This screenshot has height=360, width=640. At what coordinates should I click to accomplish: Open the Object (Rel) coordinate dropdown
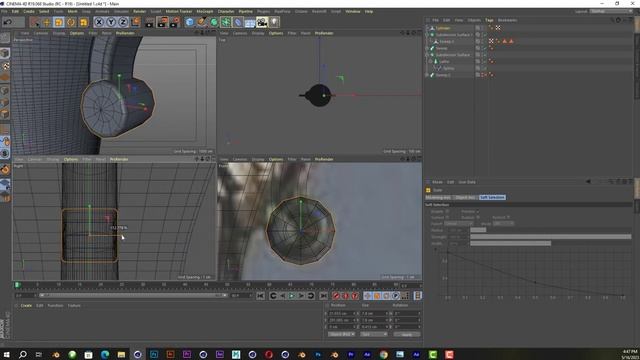(x=341, y=334)
